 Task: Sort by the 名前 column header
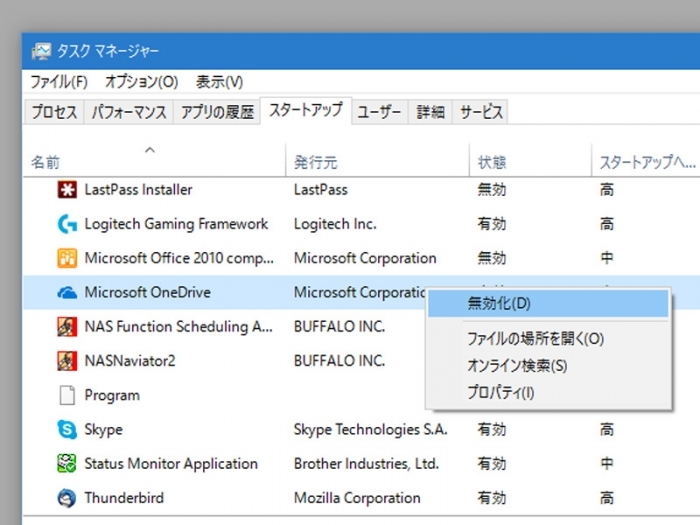pos(45,162)
